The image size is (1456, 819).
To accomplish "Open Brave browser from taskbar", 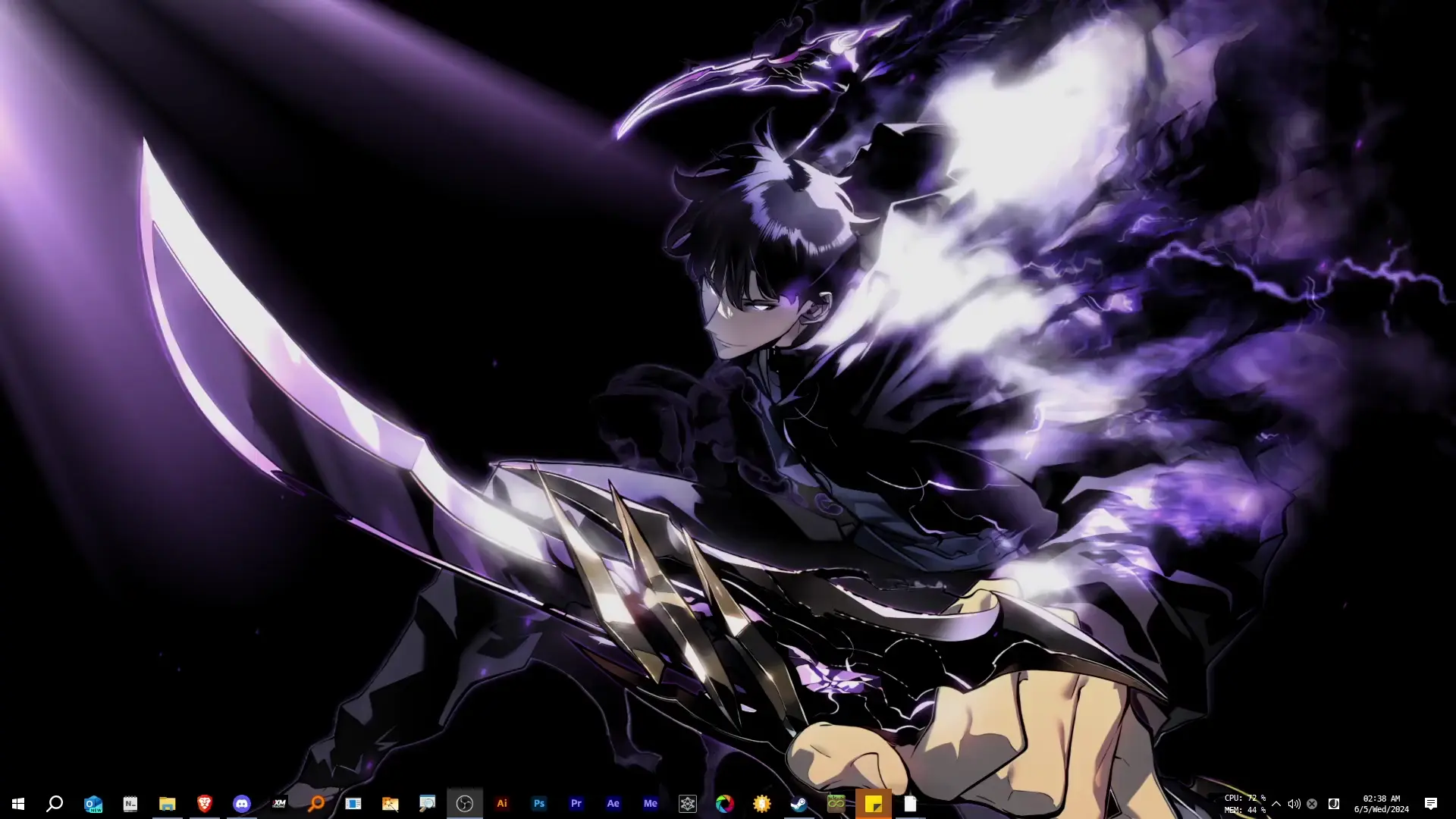I will pyautogui.click(x=204, y=803).
